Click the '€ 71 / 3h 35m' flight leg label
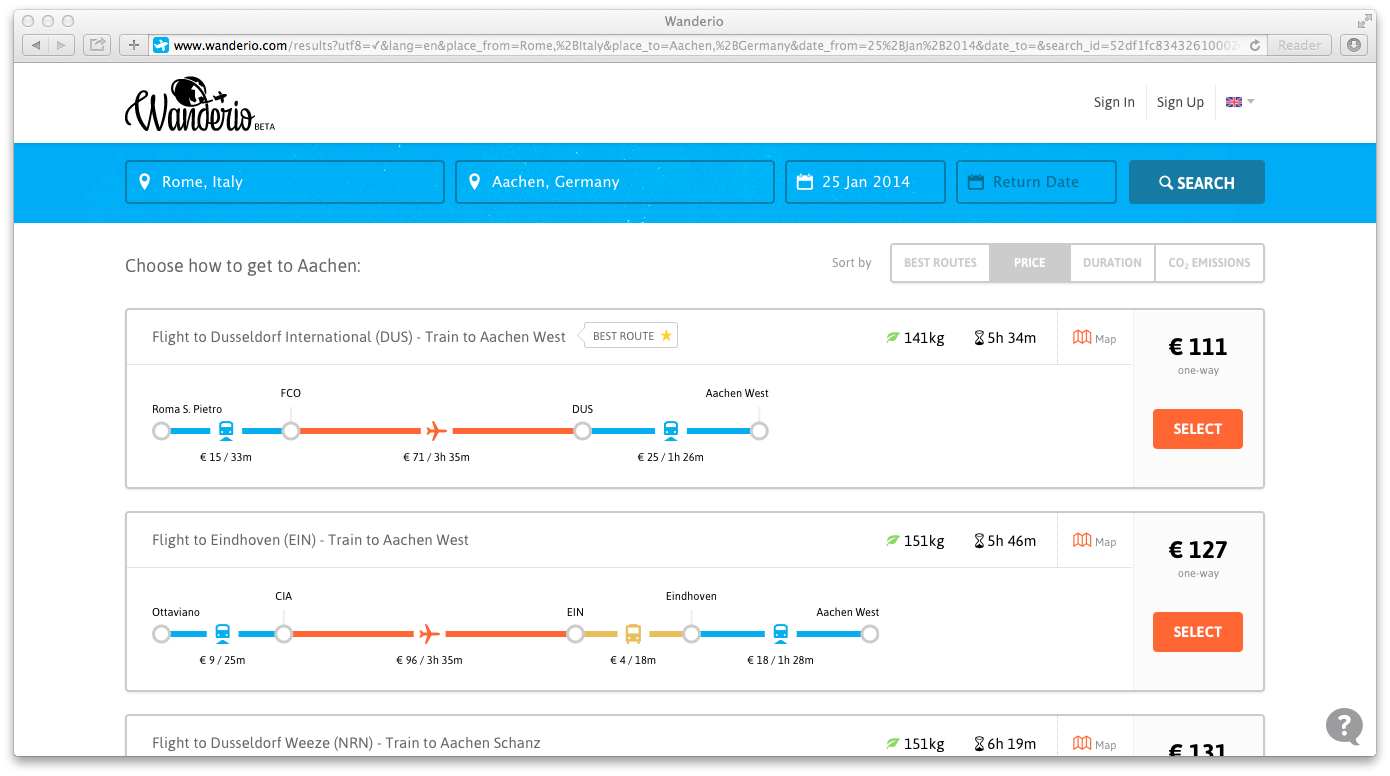The height and width of the screenshot is (776, 1390). (436, 457)
